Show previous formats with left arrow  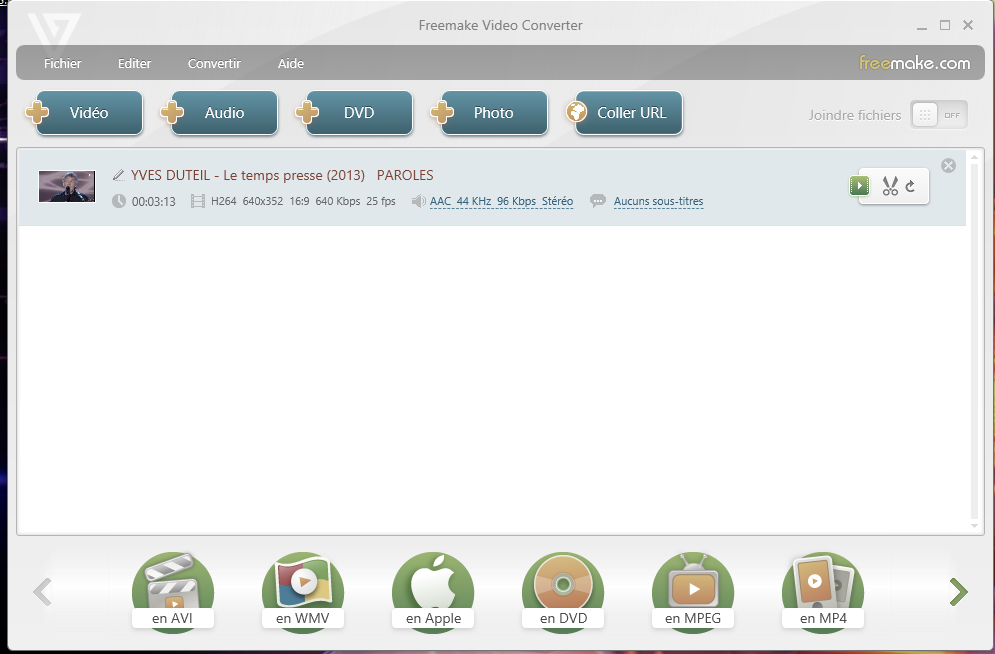click(42, 592)
